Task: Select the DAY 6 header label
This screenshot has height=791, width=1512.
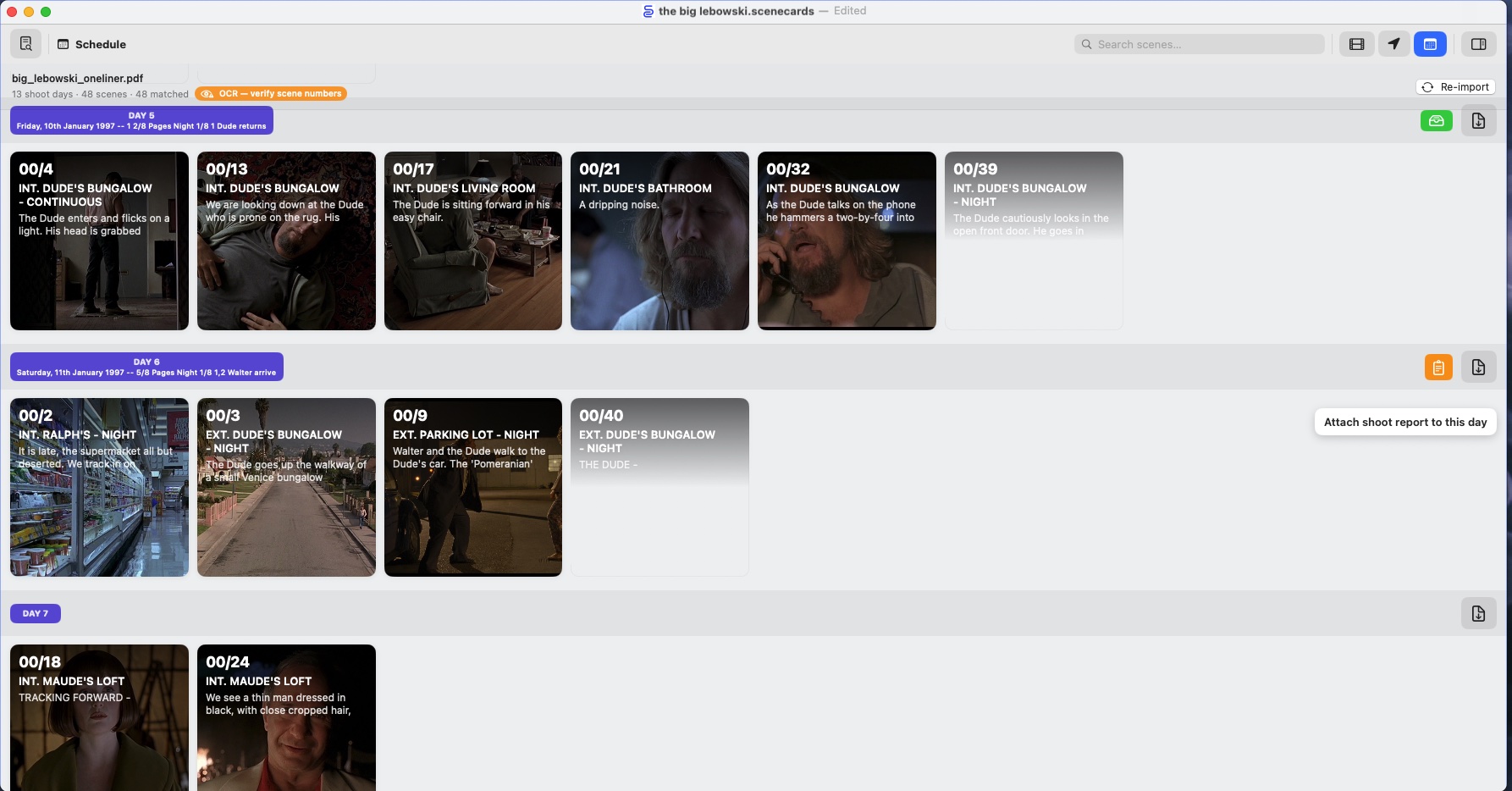Action: point(146,367)
